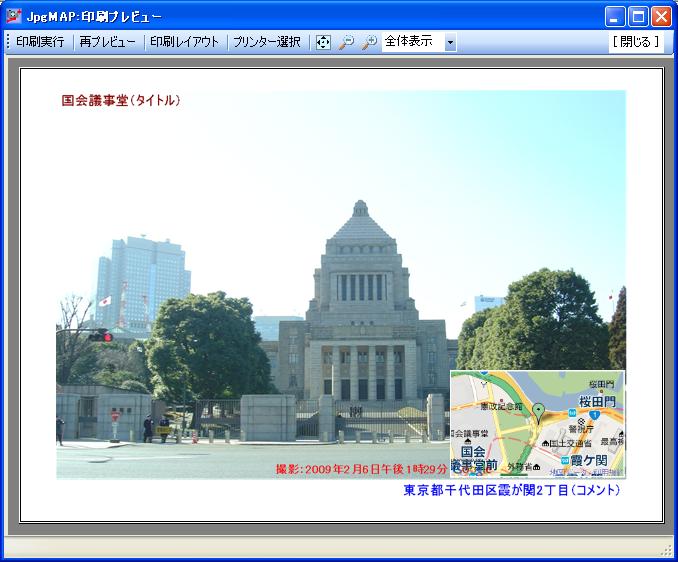Click the [閉じる] close preview button
Screen dimensions: 678x562
click(635, 42)
